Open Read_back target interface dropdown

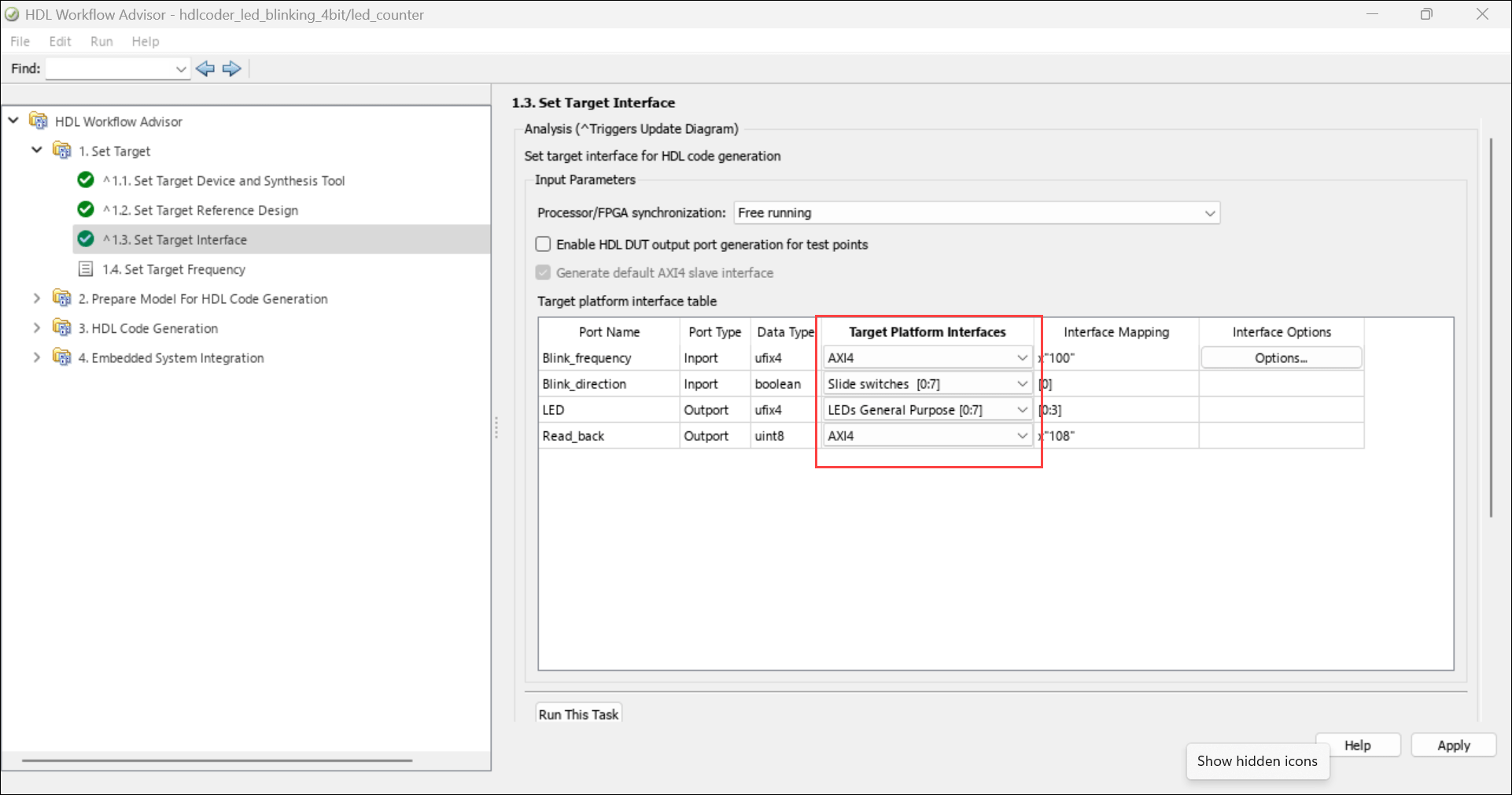927,435
